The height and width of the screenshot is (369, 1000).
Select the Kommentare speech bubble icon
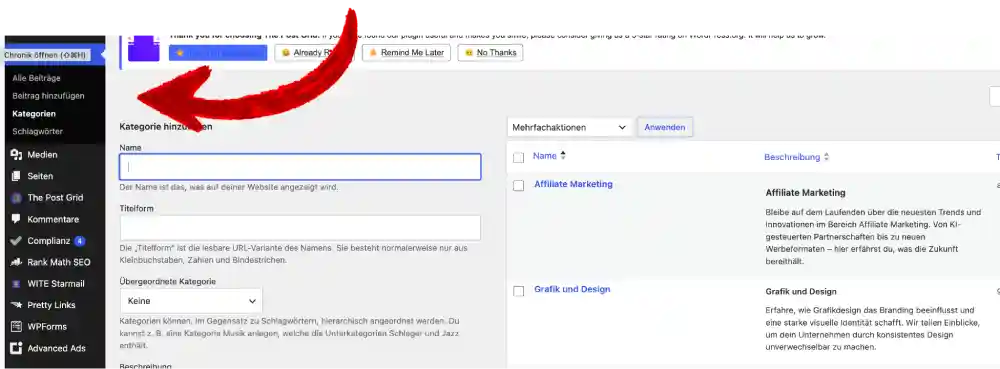tap(17, 219)
